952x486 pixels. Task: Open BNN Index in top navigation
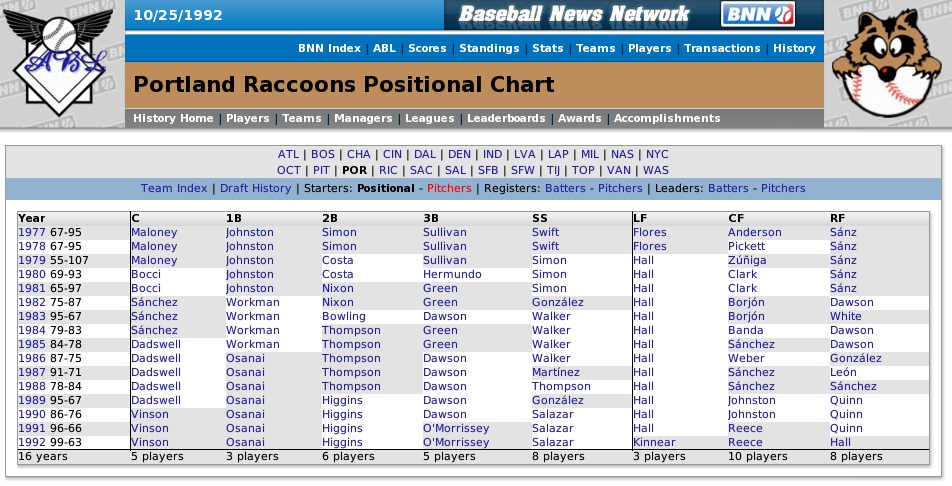tap(329, 49)
